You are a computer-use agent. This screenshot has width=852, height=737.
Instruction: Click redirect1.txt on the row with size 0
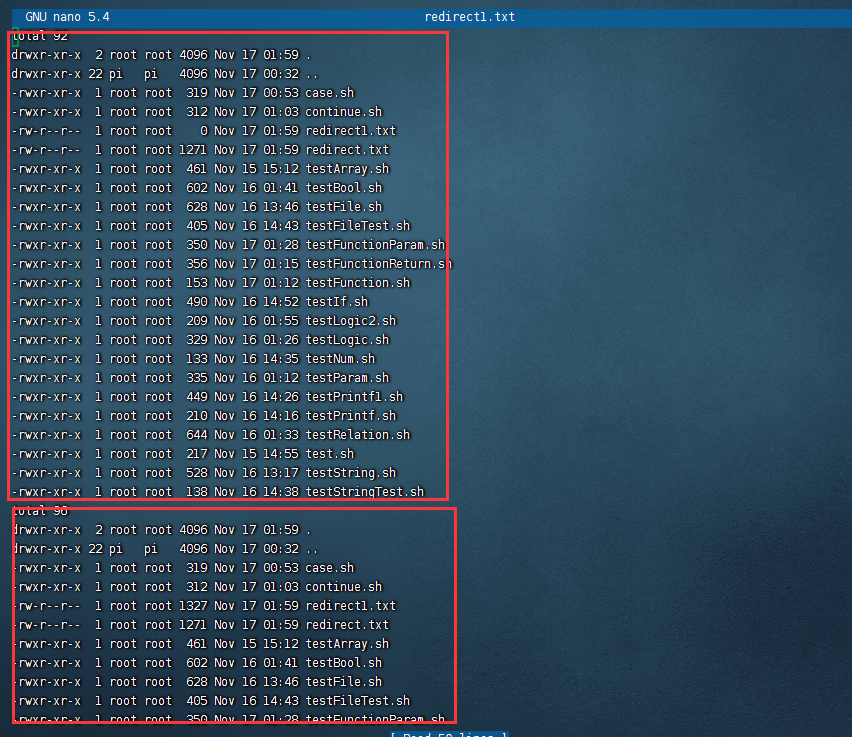tap(350, 131)
